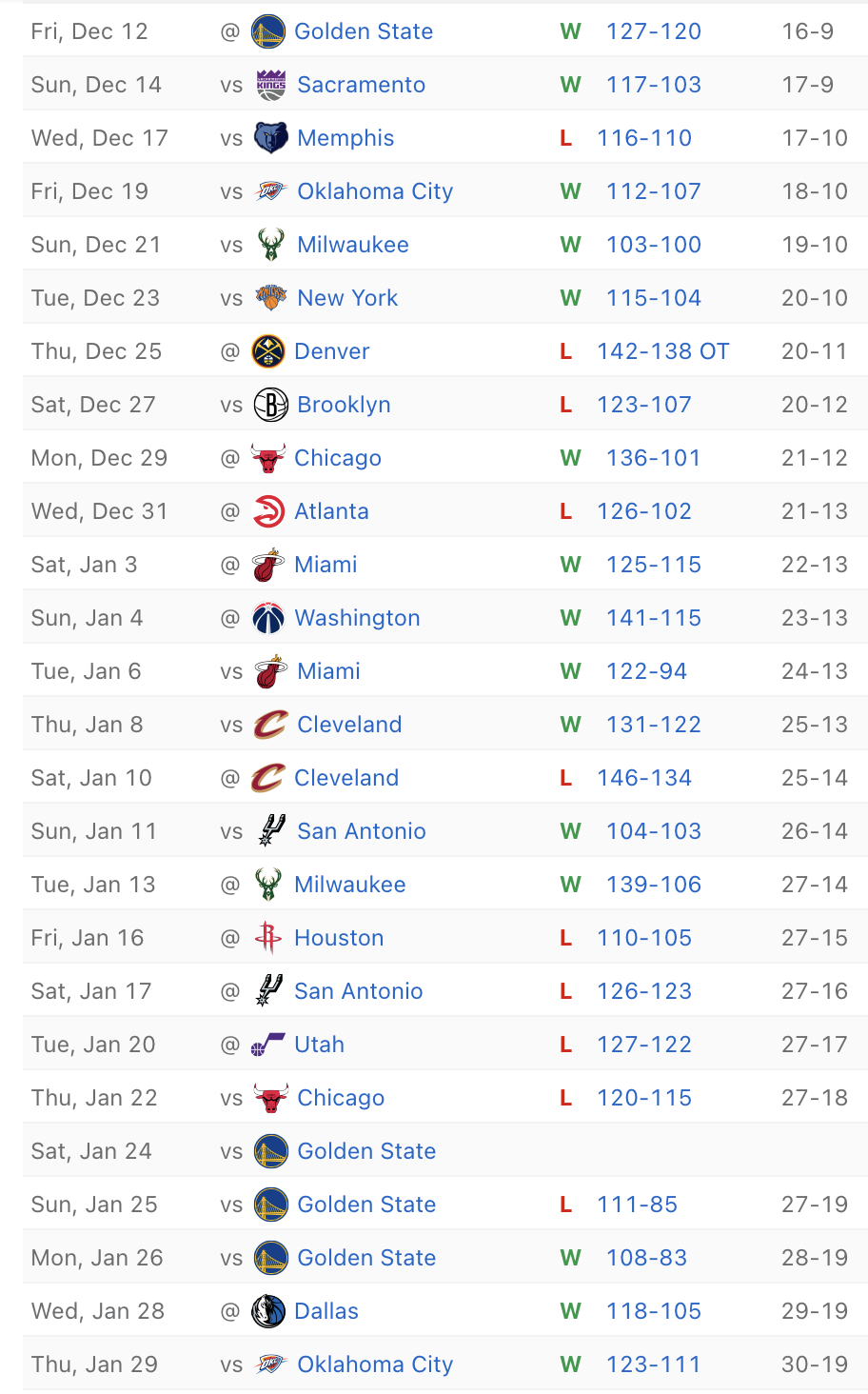
Task: Open the Memphis team link
Action: click(345, 138)
